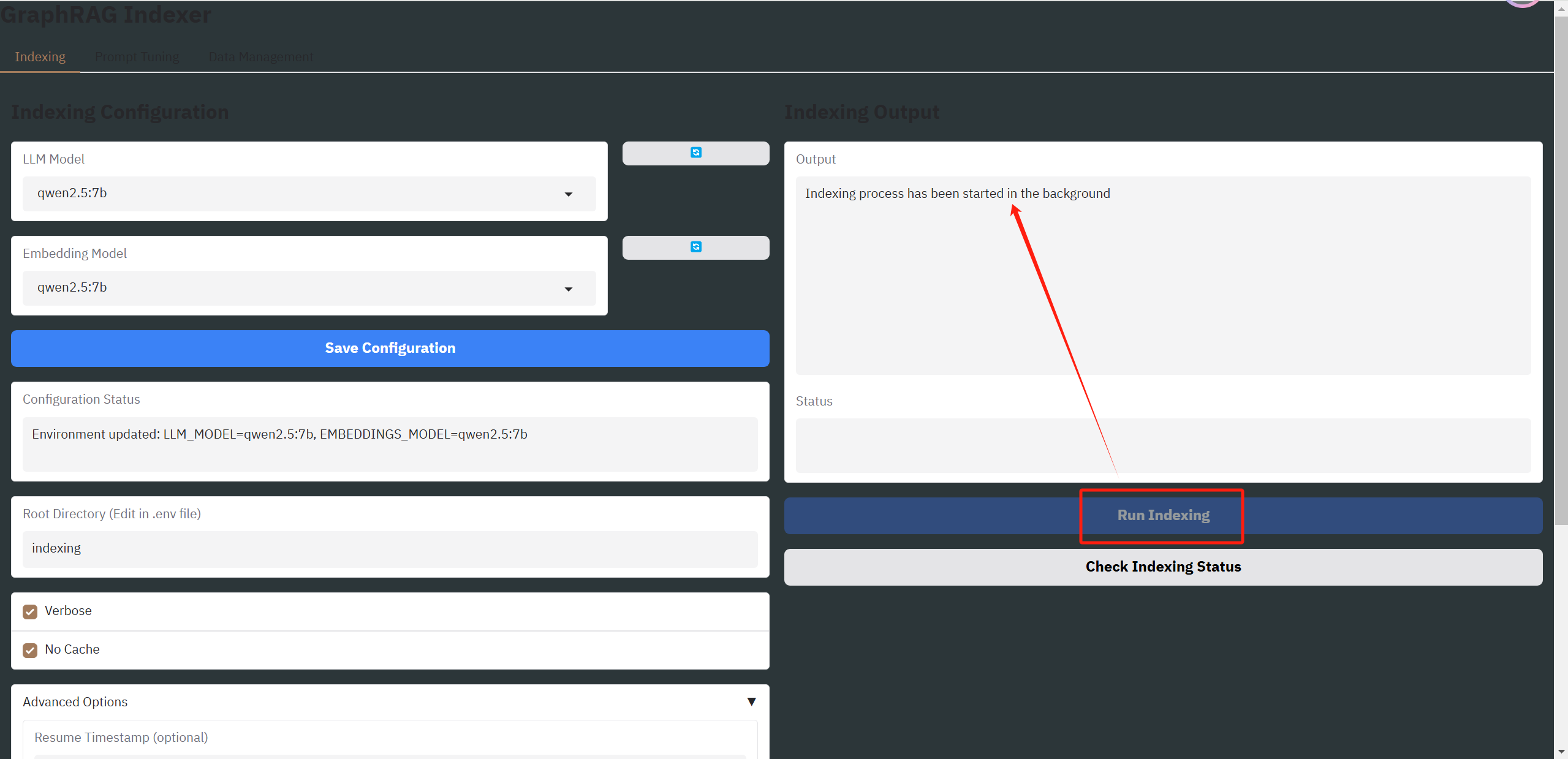The width and height of the screenshot is (1568, 759).
Task: Switch to the Prompt Tuning tab
Action: 137,57
